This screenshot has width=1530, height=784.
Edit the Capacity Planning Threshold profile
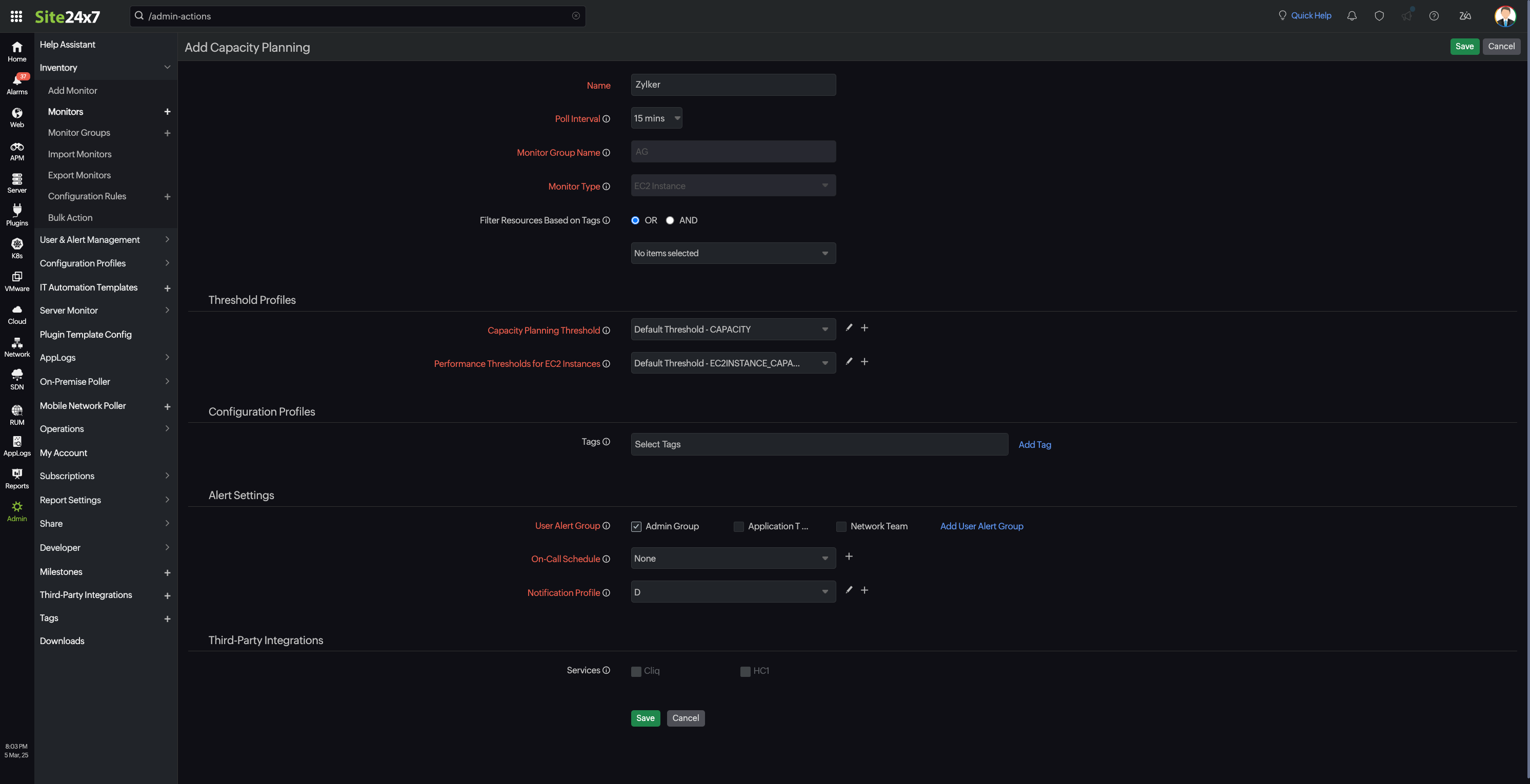tap(849, 327)
